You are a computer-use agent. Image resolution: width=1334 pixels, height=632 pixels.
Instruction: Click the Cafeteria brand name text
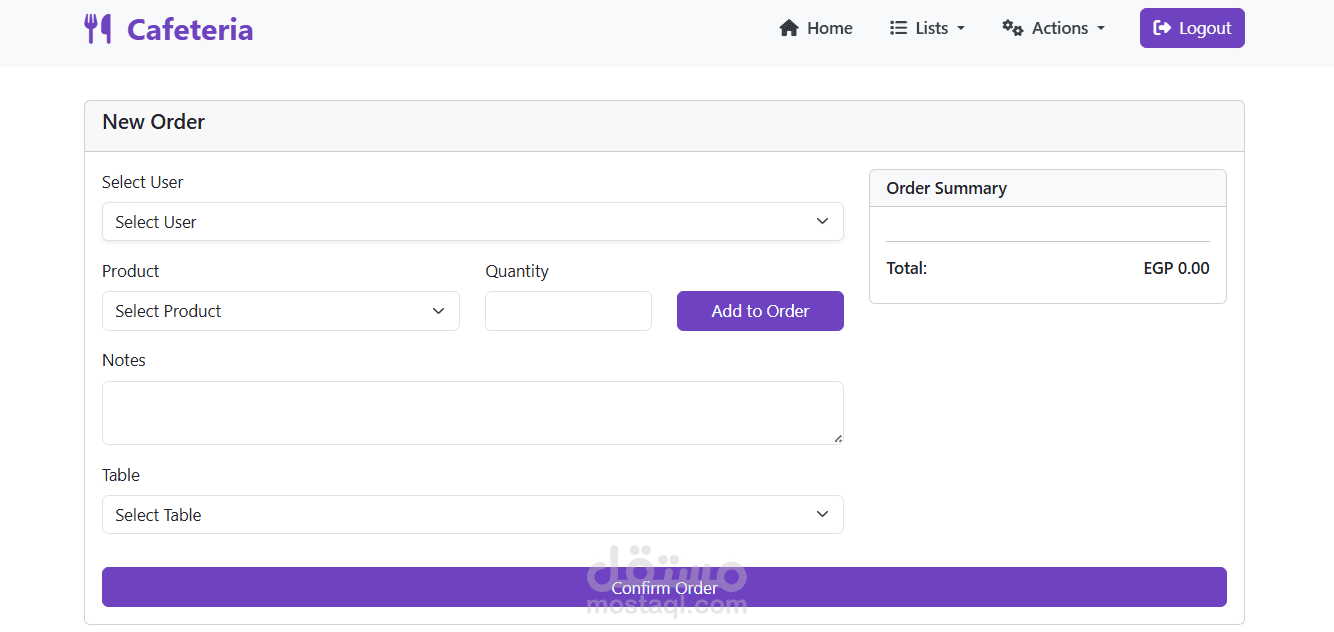click(x=190, y=29)
